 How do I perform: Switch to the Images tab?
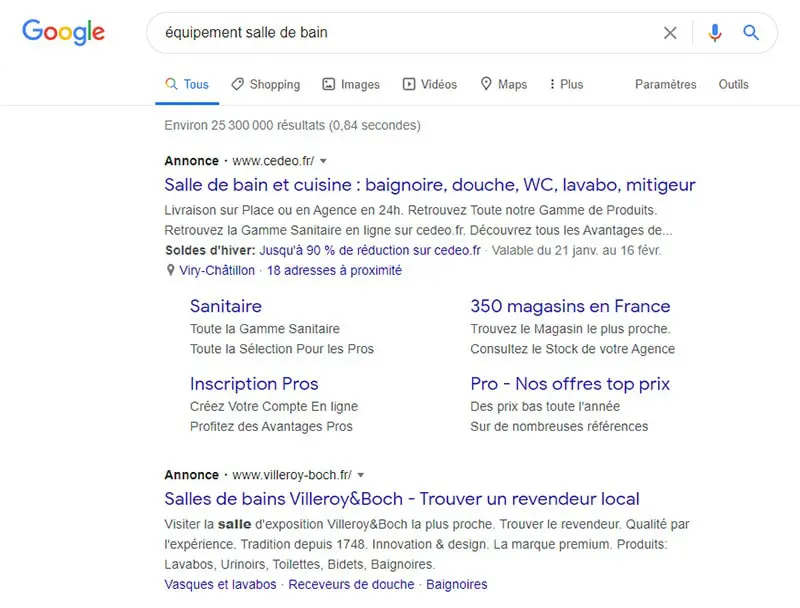[351, 84]
